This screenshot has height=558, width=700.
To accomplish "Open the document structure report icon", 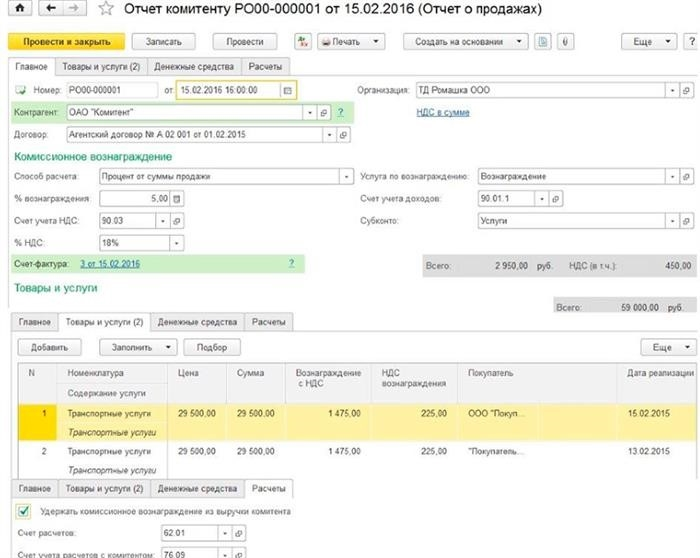I will (x=543, y=42).
